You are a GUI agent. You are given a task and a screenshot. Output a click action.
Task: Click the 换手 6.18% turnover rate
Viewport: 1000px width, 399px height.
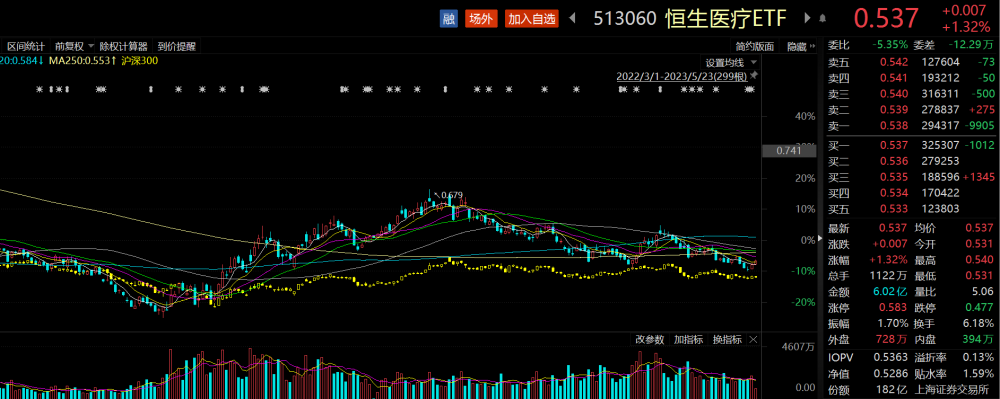point(978,325)
